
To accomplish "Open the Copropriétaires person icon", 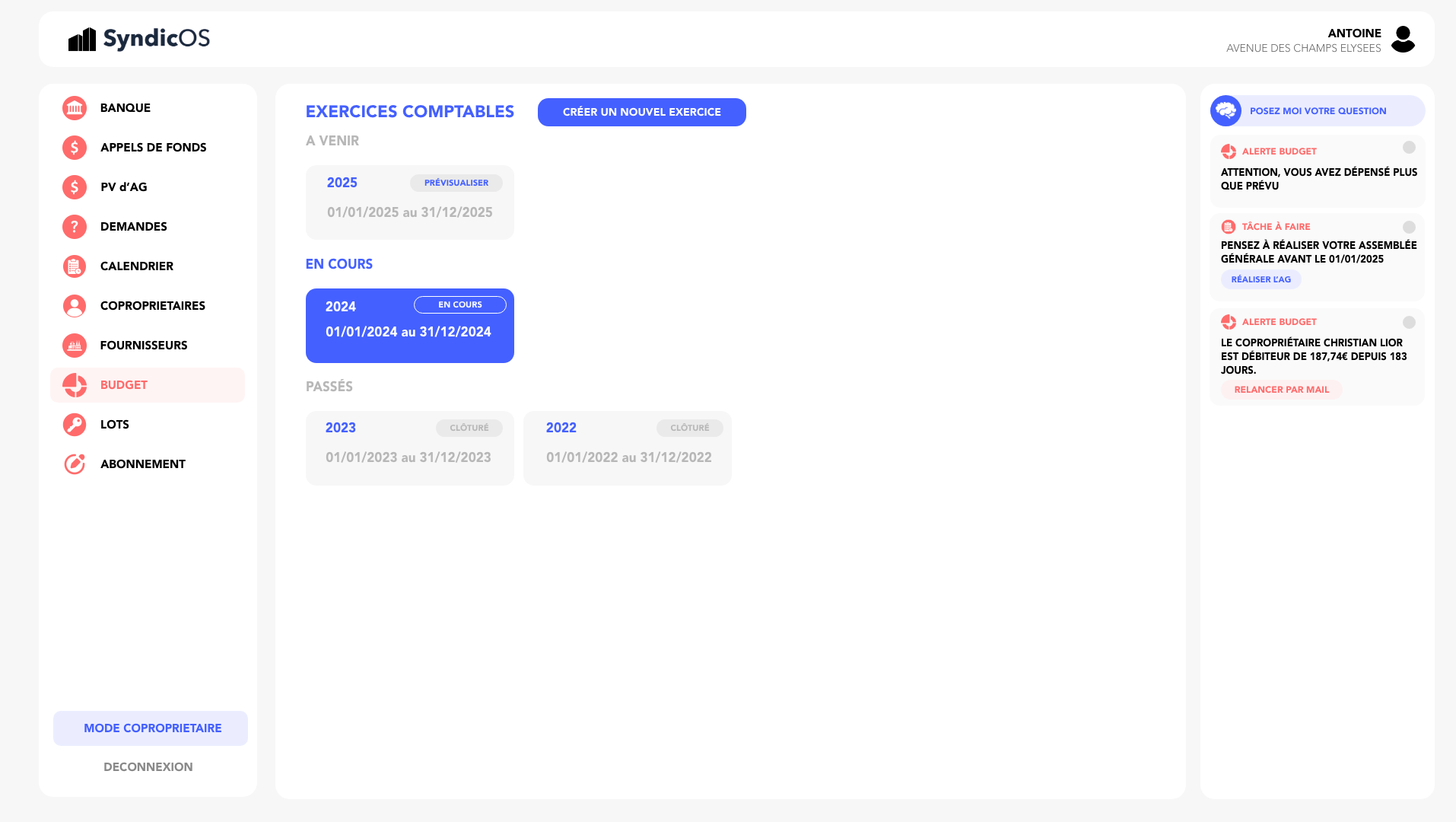I will pos(75,306).
